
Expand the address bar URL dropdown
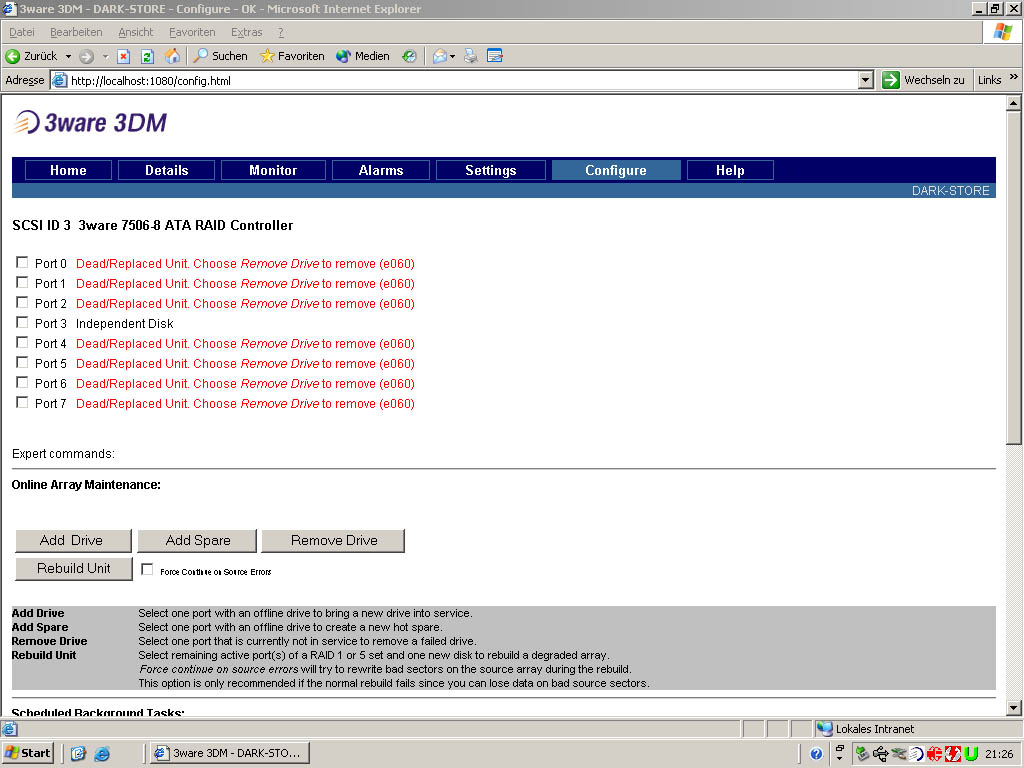click(x=866, y=80)
